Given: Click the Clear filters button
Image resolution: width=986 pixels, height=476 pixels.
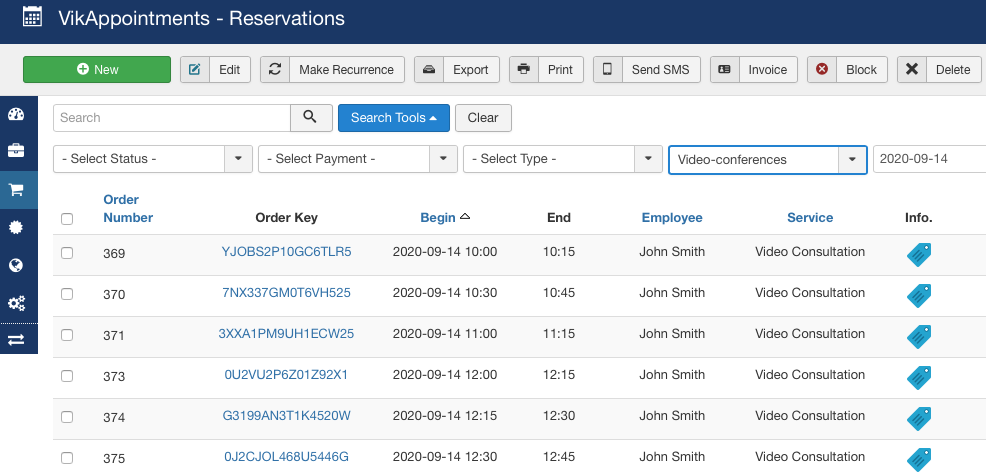Looking at the screenshot, I should tap(483, 118).
